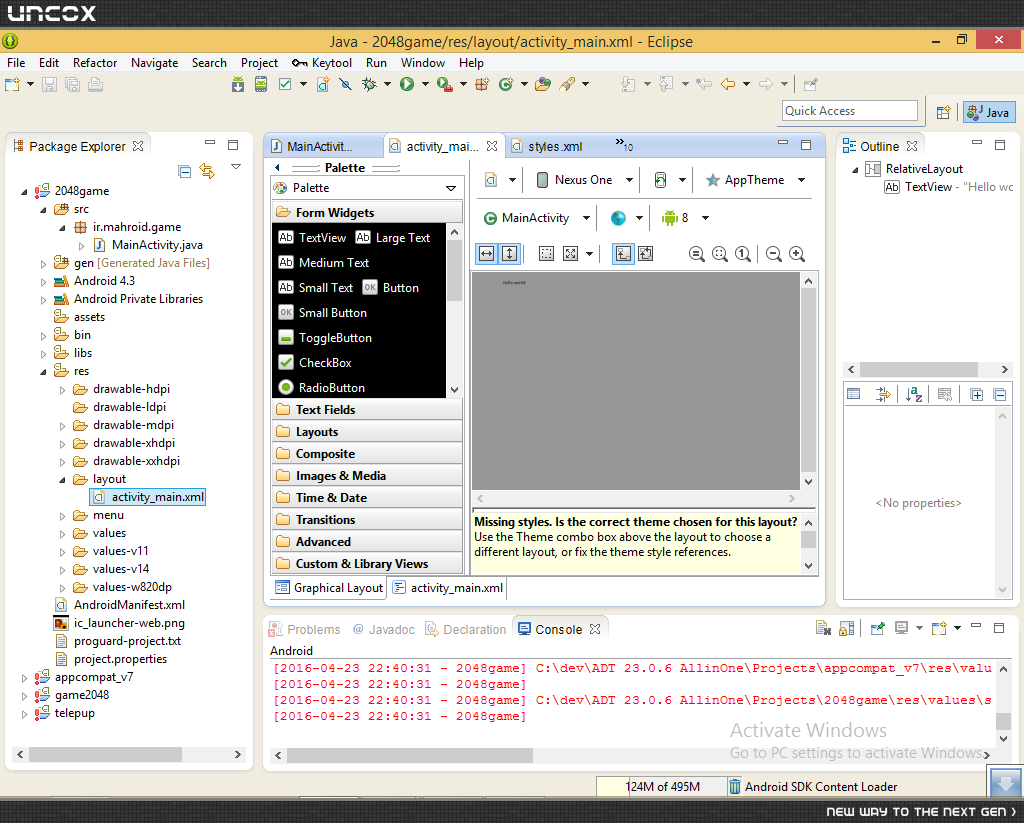Open the Custom & Library Views category

pyautogui.click(x=367, y=563)
